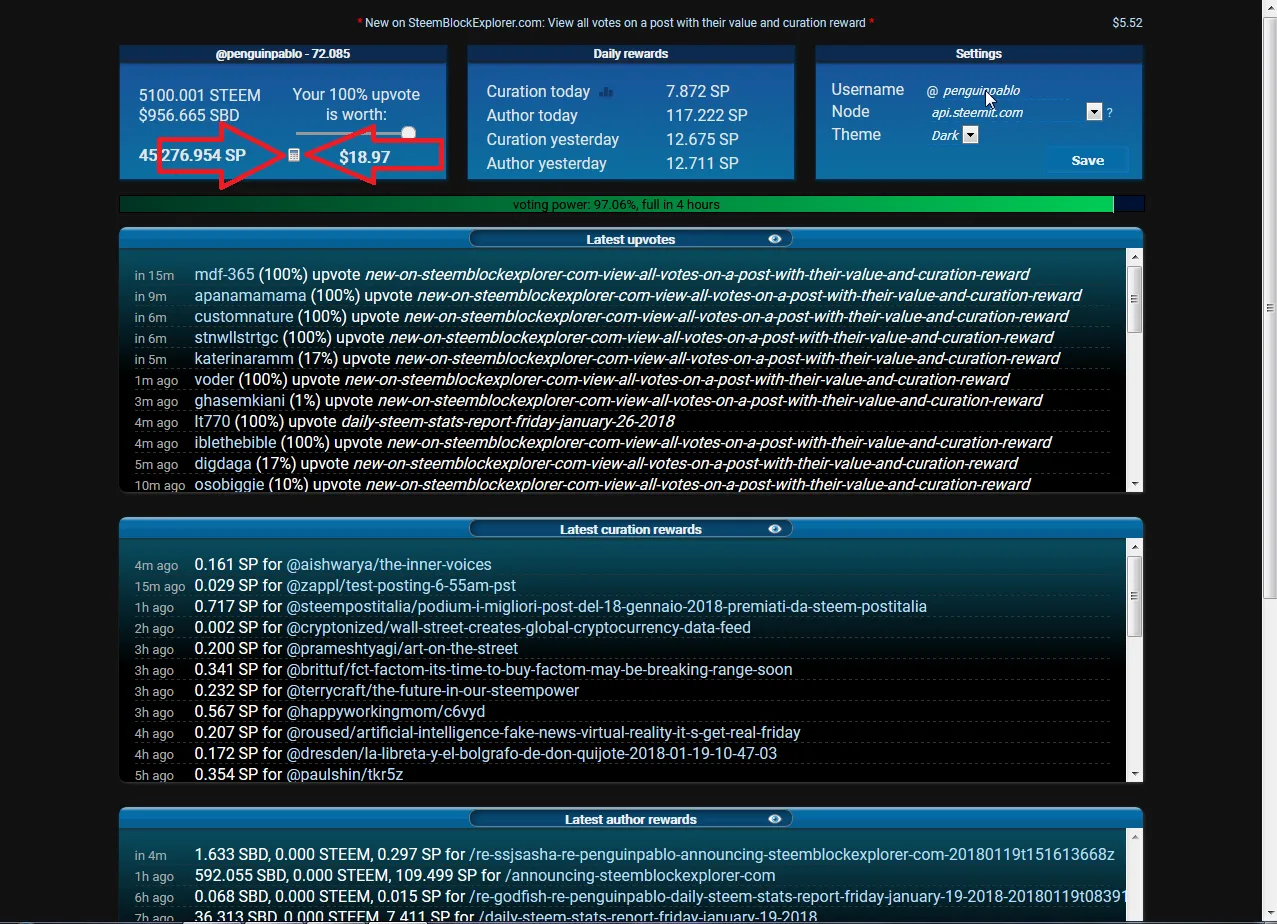
Task: Select the 117.222 SP author today value
Action: pyautogui.click(x=707, y=115)
